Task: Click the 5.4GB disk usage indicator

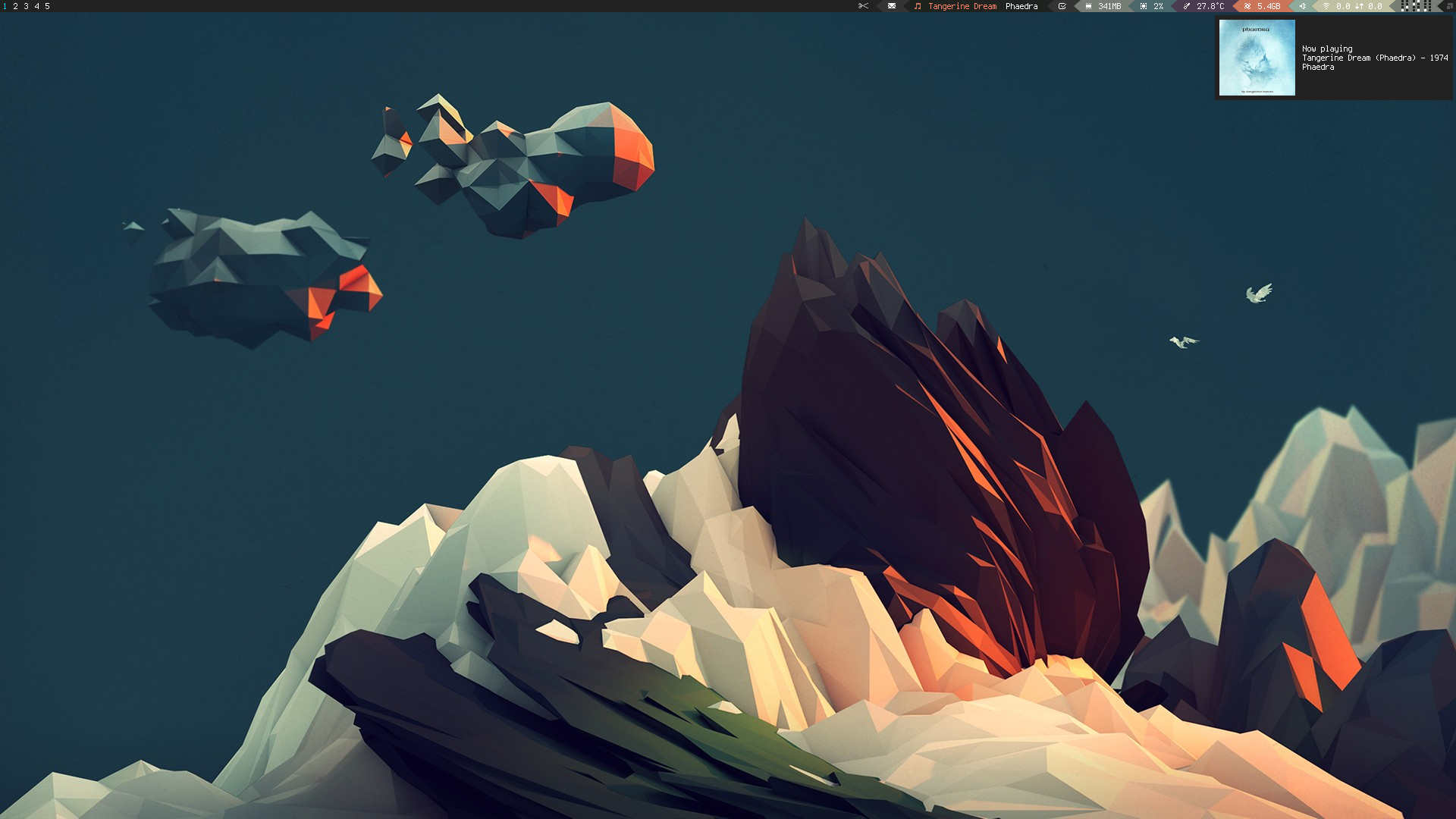Action: click(x=1263, y=6)
